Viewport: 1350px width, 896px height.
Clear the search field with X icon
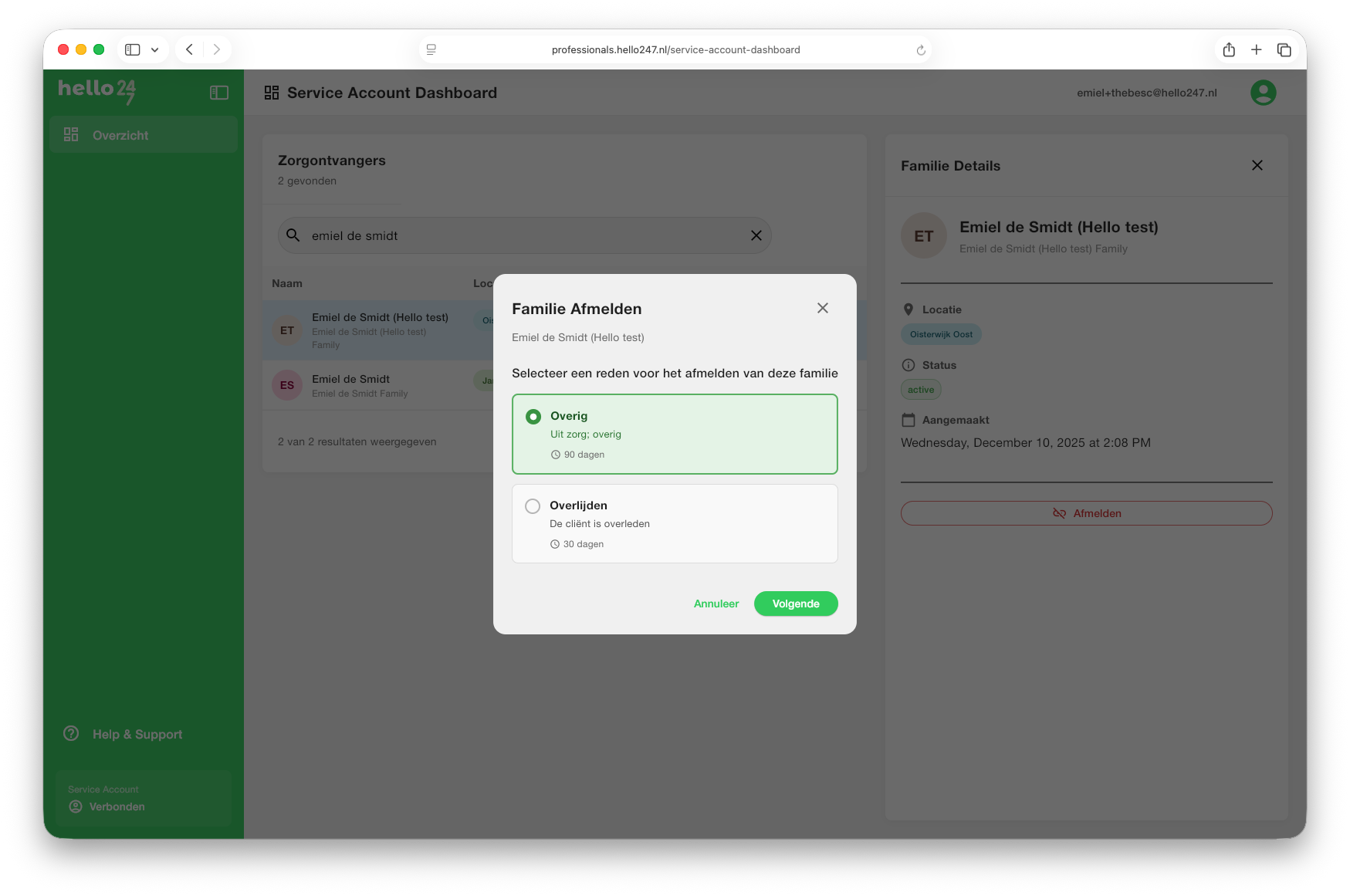(x=756, y=235)
